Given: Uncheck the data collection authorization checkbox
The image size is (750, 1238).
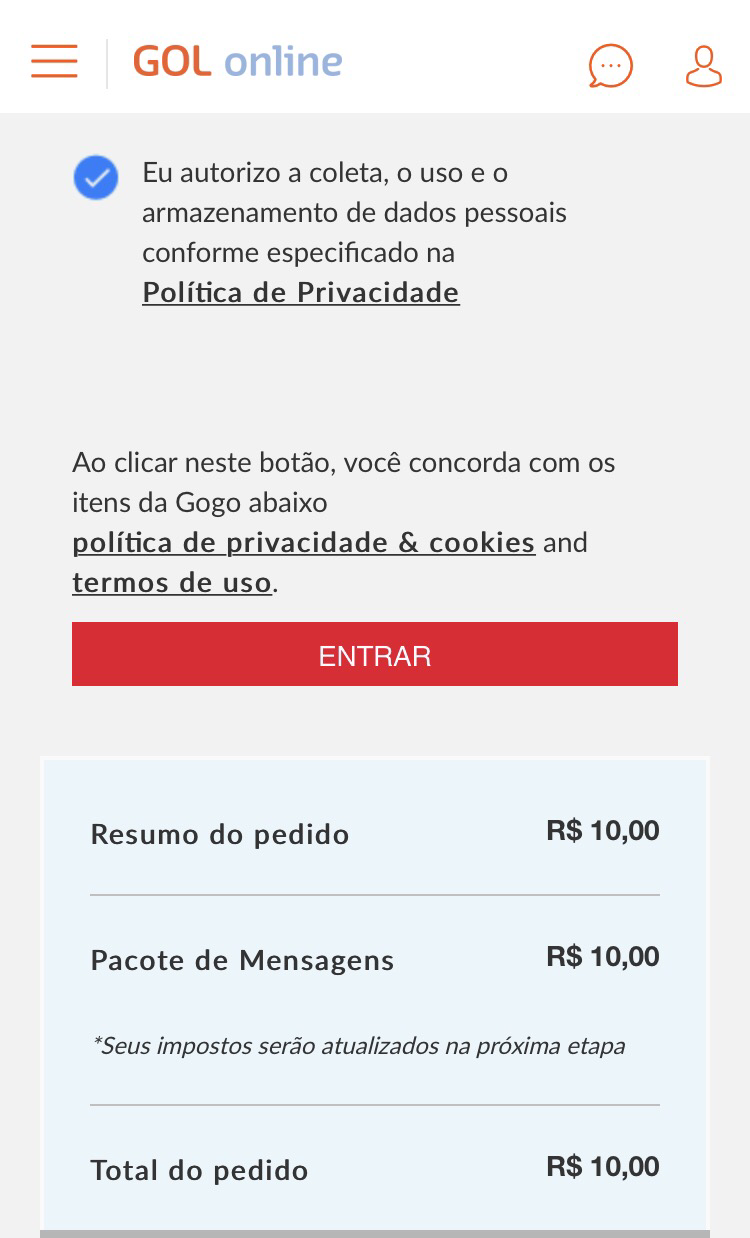Looking at the screenshot, I should tap(96, 178).
